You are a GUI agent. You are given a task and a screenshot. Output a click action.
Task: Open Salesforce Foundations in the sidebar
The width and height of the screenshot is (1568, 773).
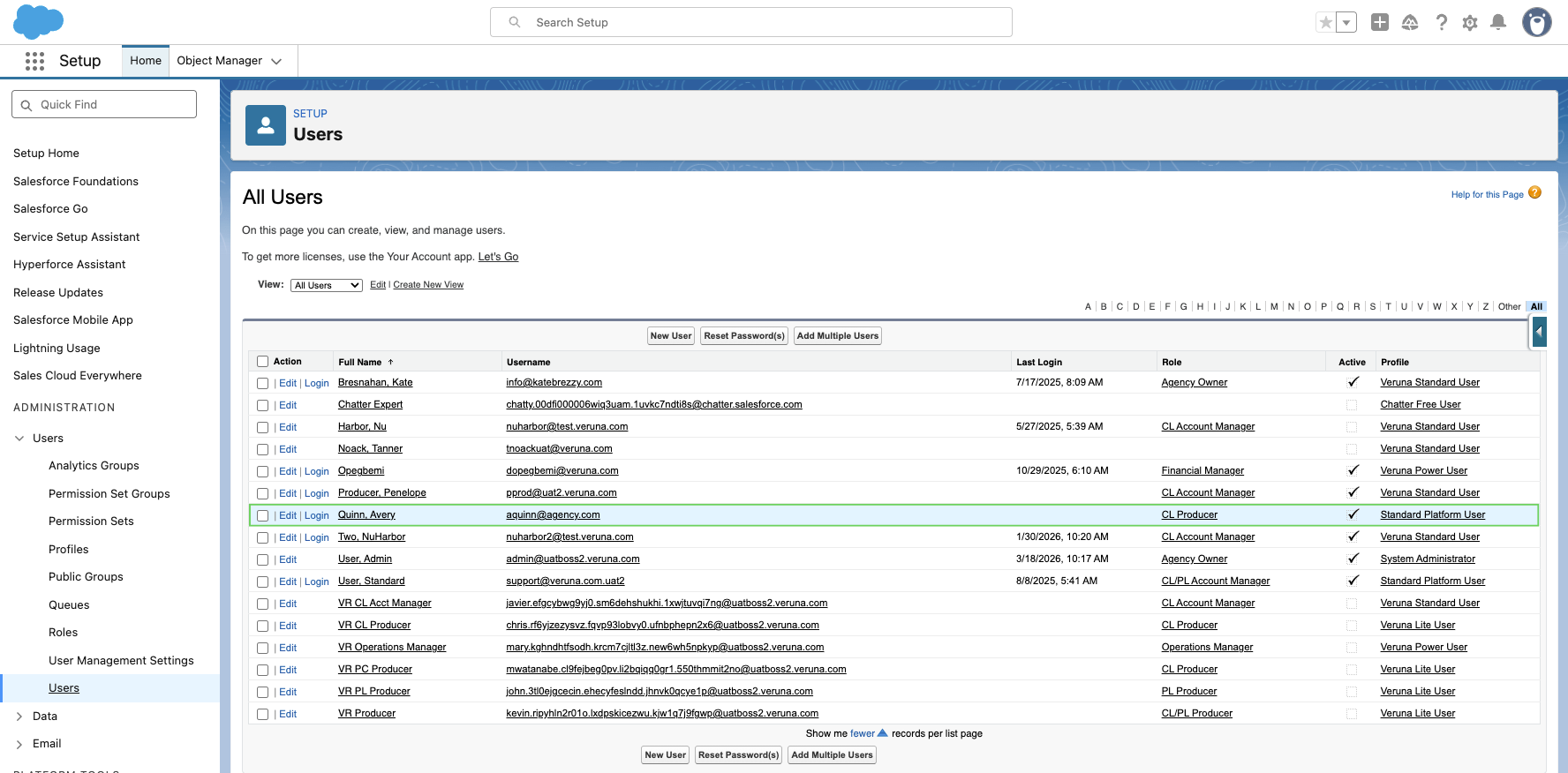[x=76, y=181]
